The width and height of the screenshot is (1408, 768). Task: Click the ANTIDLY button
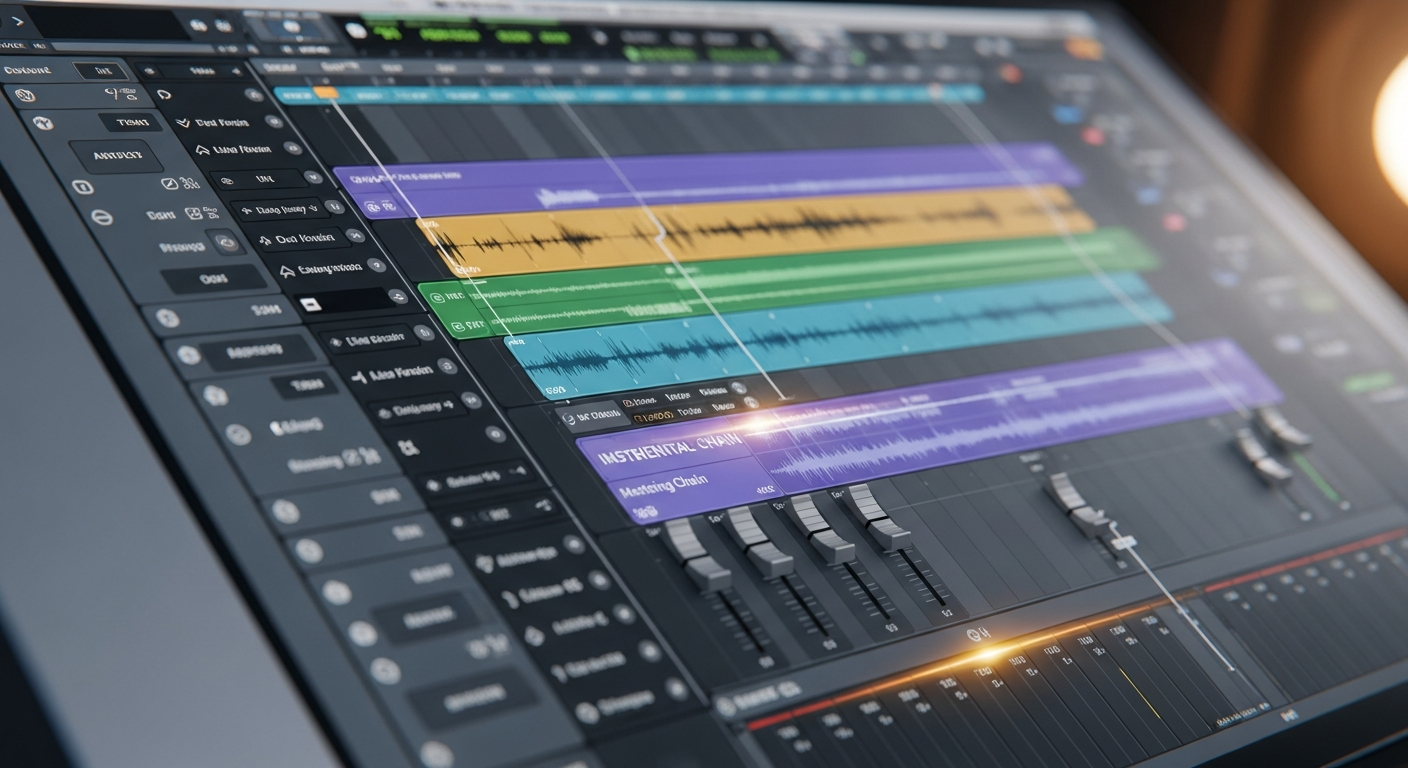point(117,156)
